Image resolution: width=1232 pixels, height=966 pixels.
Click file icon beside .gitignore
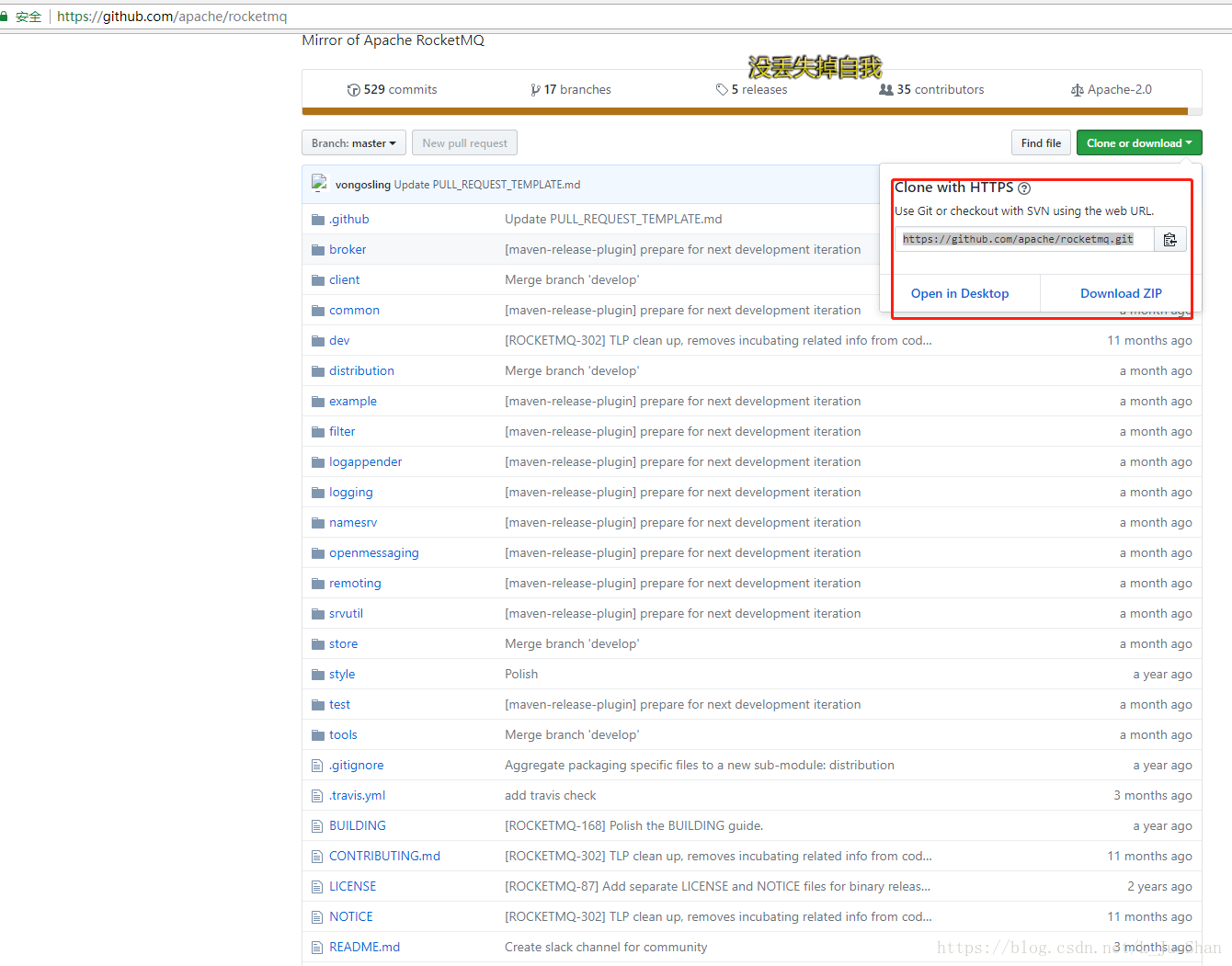pos(317,766)
